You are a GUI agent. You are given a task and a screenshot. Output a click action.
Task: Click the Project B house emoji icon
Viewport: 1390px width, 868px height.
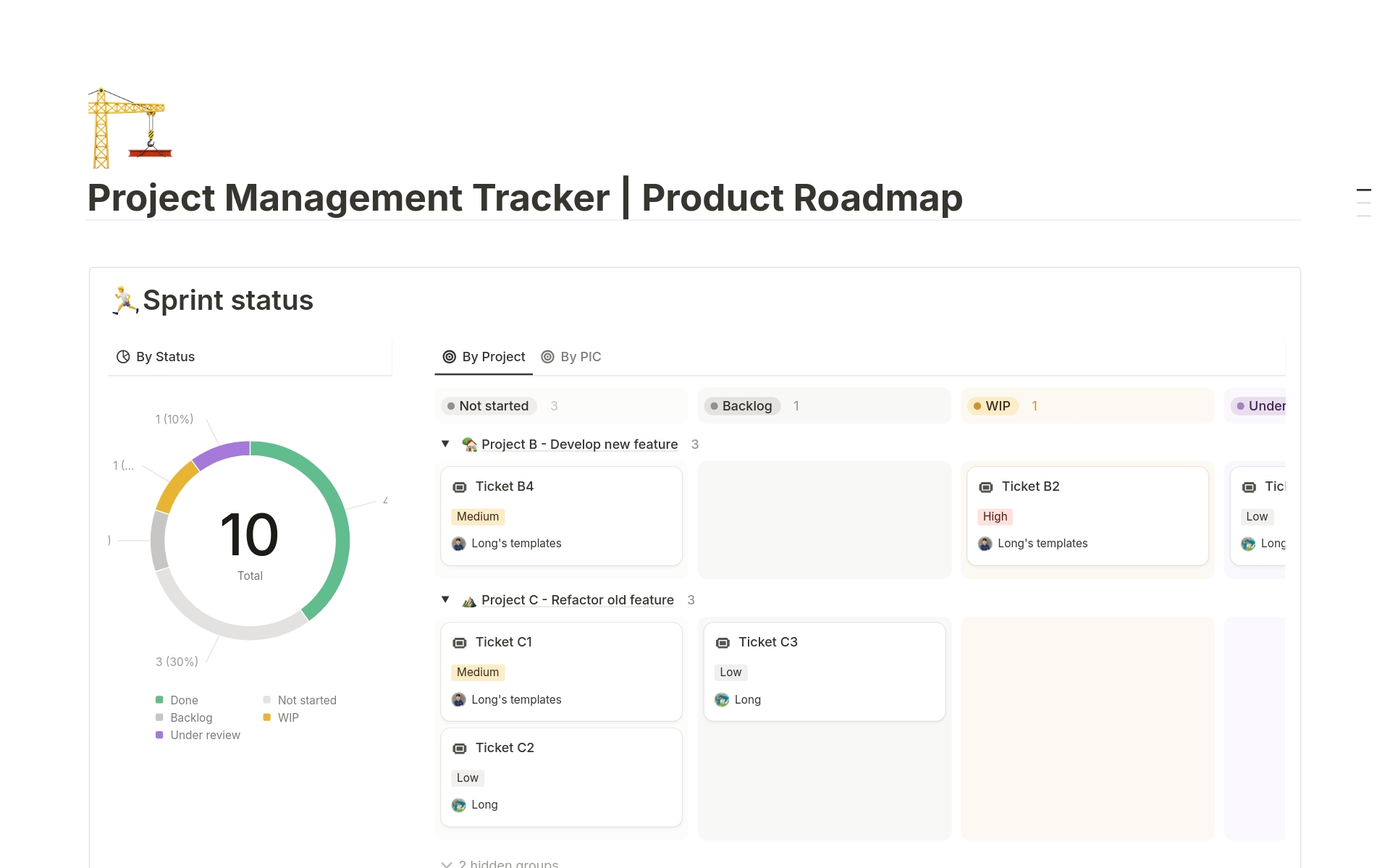click(469, 444)
